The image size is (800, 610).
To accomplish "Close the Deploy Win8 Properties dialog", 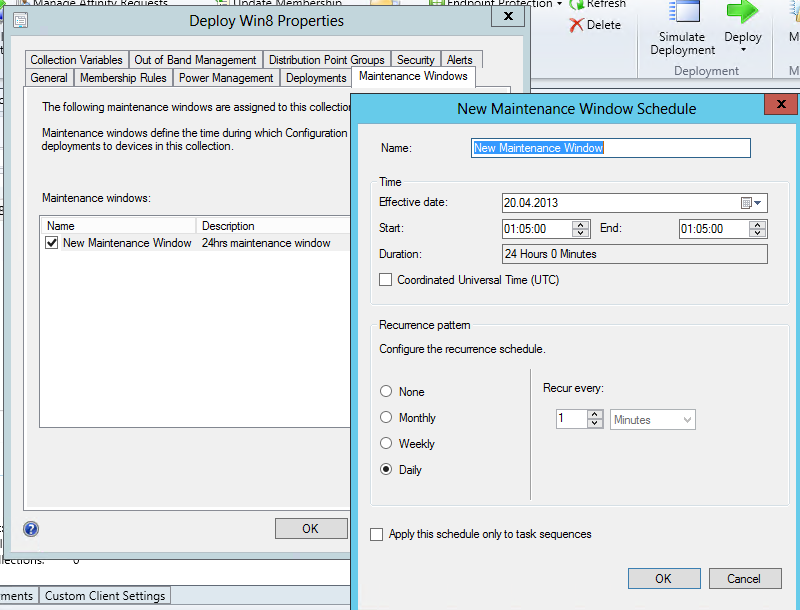I will (508, 16).
